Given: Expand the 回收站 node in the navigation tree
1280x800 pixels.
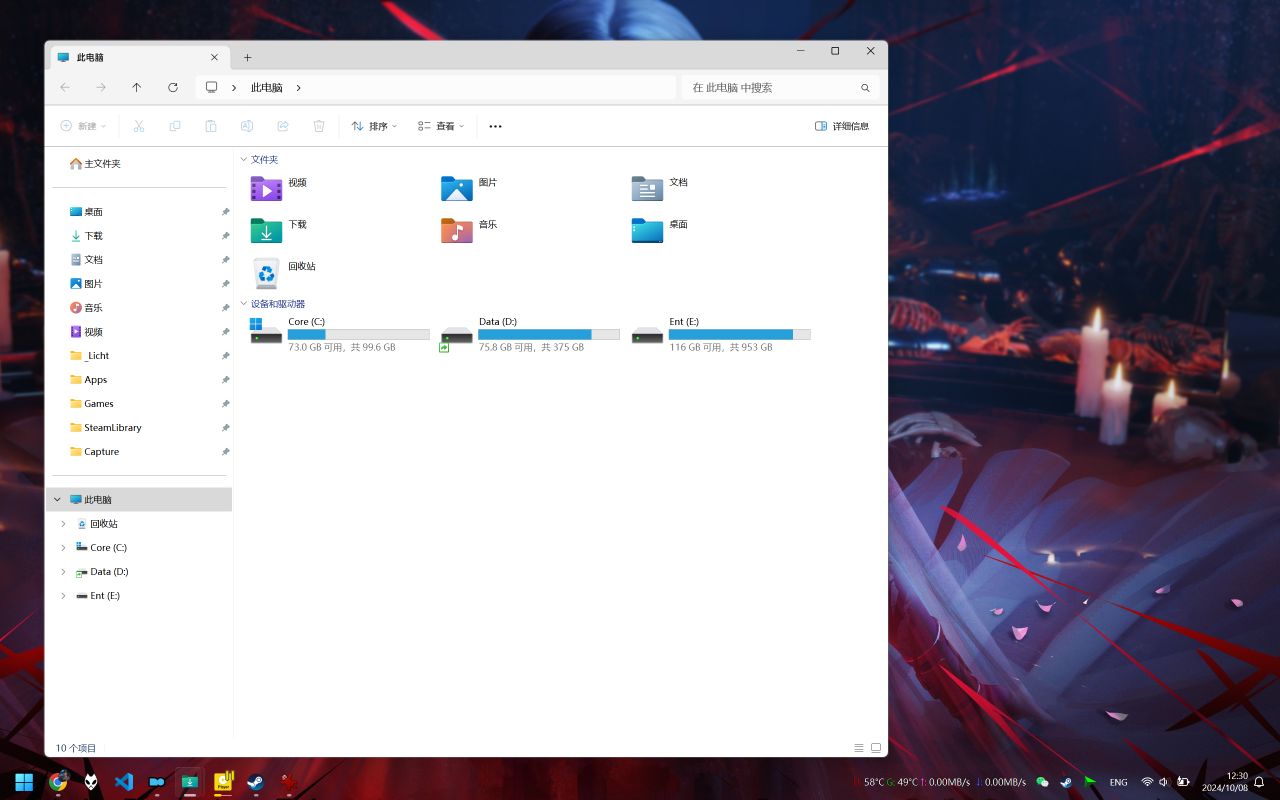Looking at the screenshot, I should pos(63,523).
